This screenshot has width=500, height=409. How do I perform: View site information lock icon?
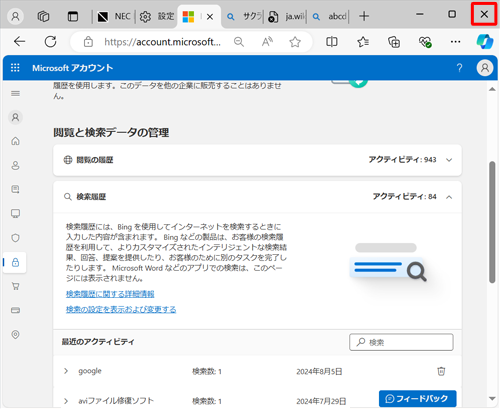(x=88, y=42)
